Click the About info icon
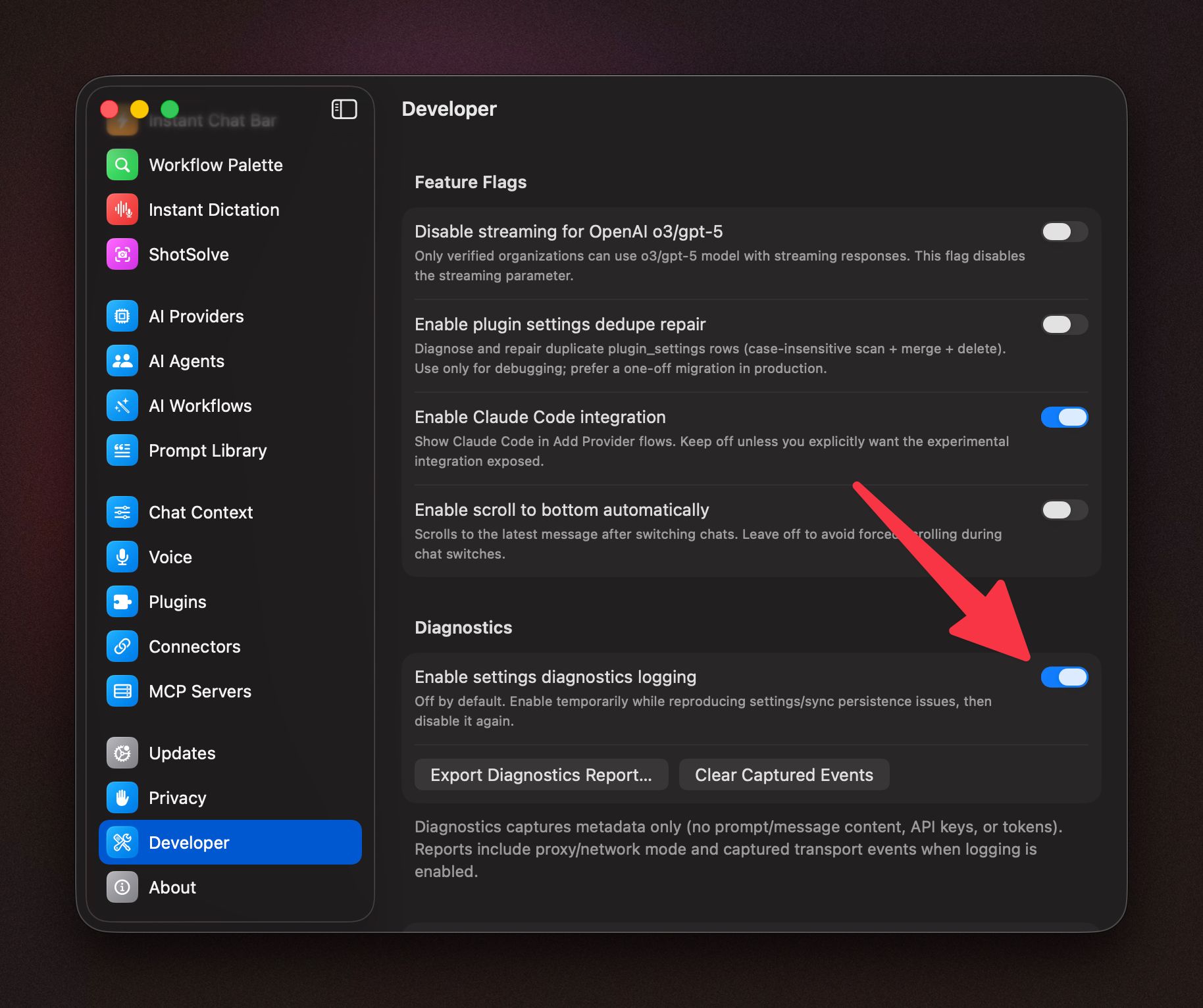This screenshot has width=1203, height=1008. coord(122,887)
